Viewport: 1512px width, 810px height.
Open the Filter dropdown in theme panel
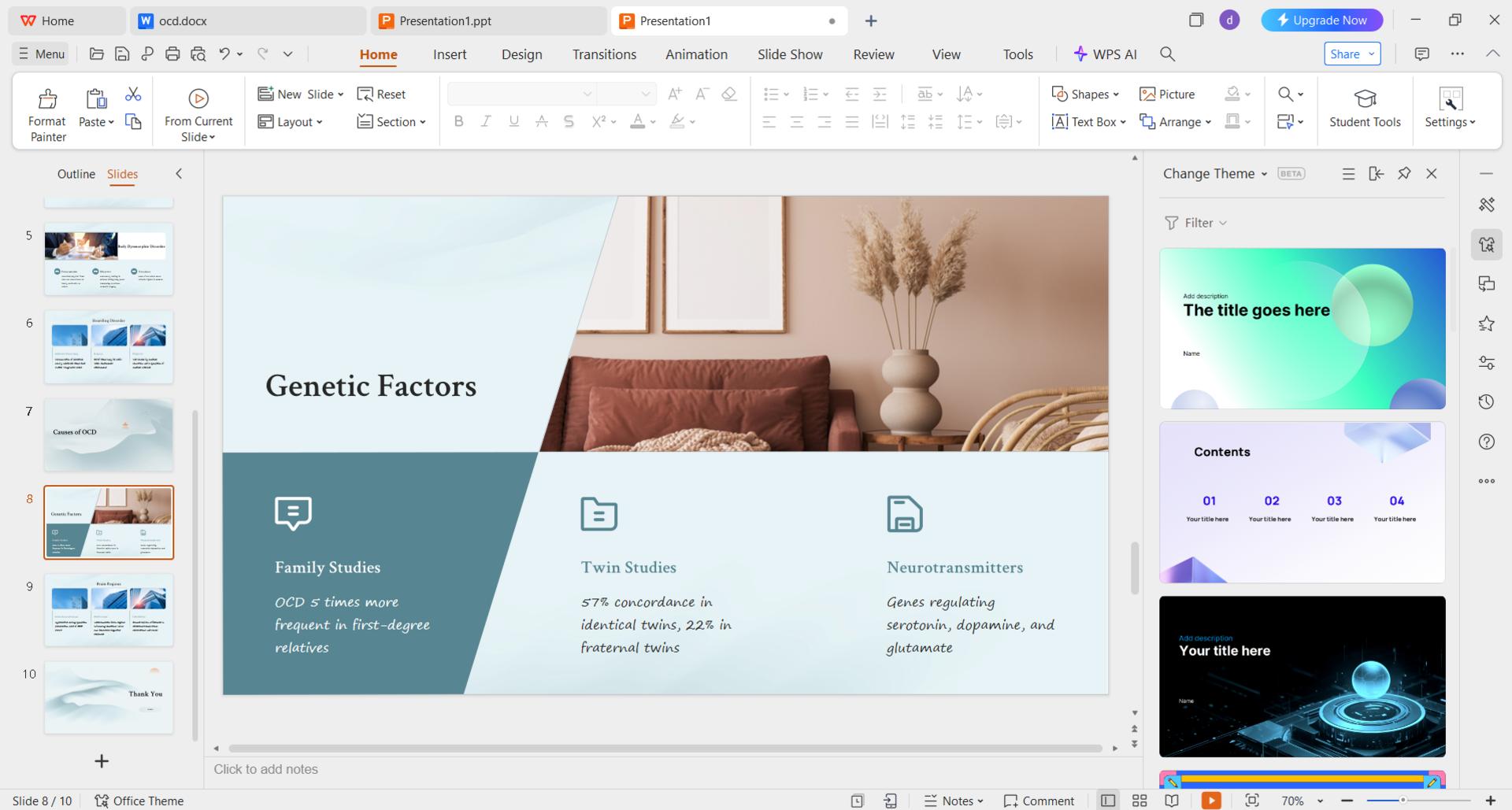point(1195,223)
